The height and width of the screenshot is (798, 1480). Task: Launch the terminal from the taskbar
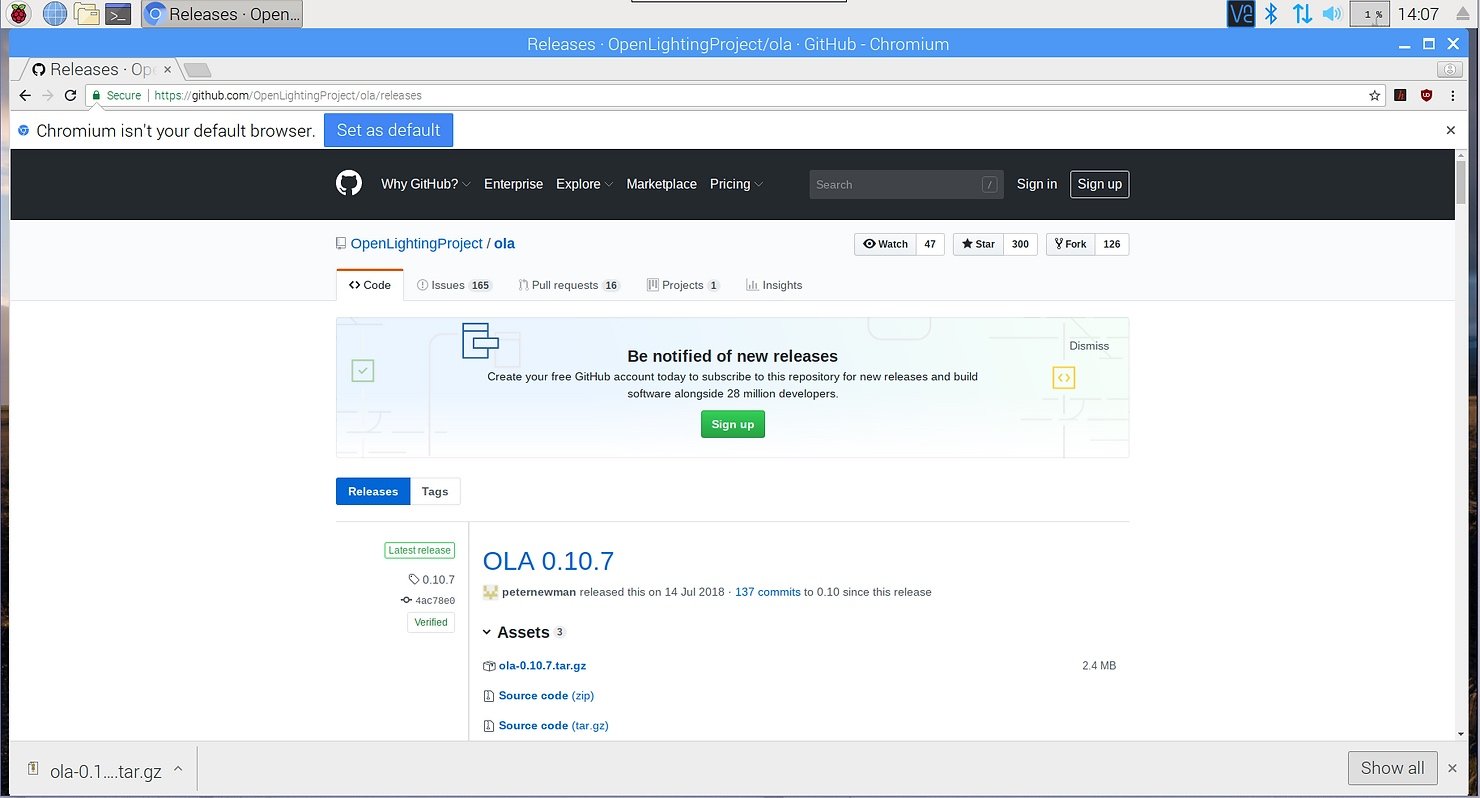pyautogui.click(x=119, y=13)
